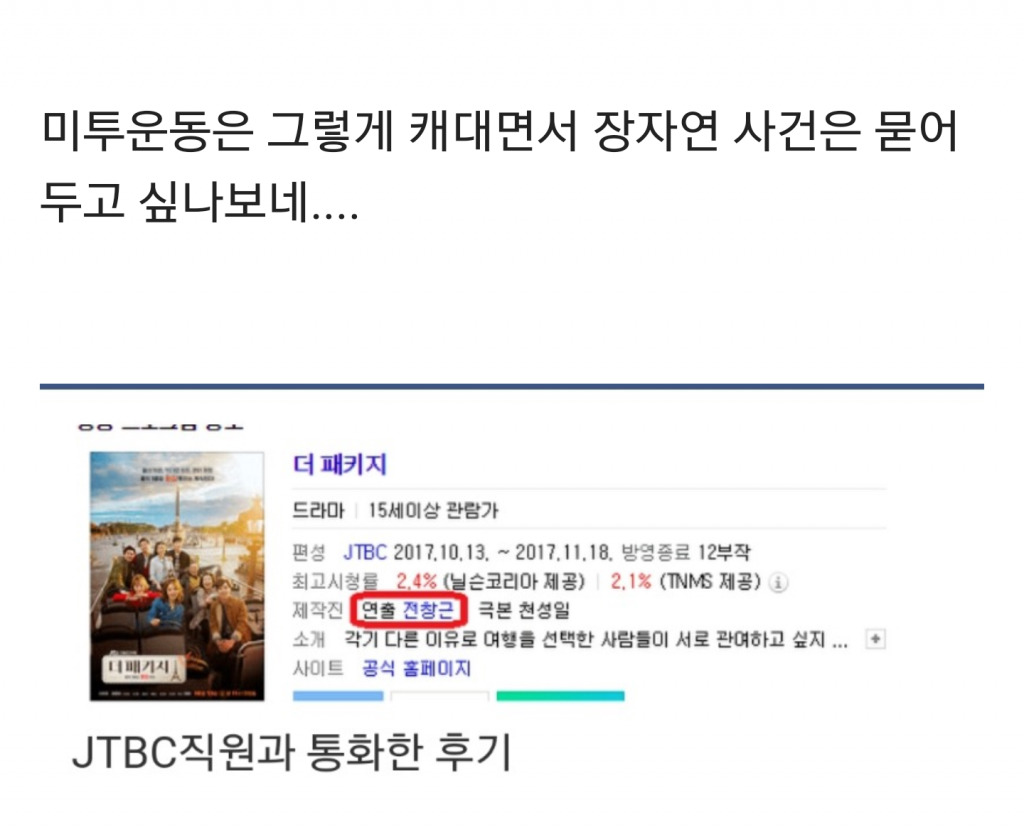Open the 더 패키지 drama poster thumbnail
Viewport: 1024px width, 832px height.
(177, 576)
